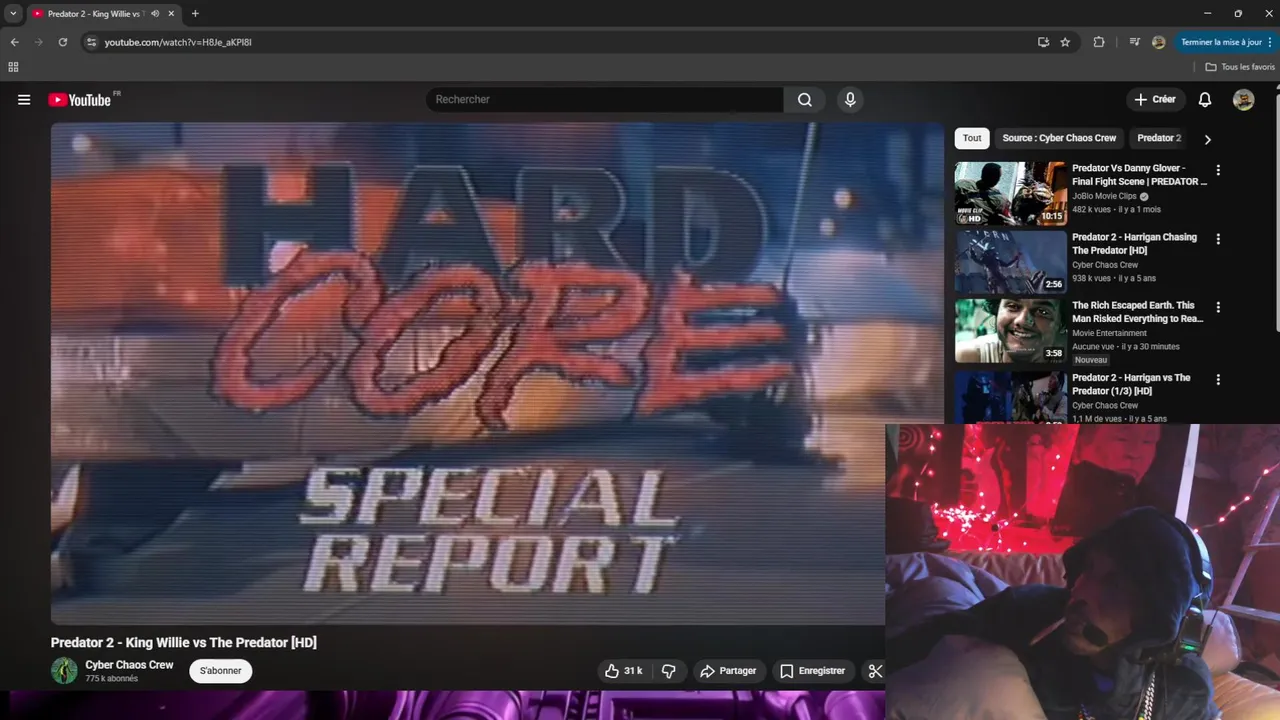This screenshot has width=1280, height=720.
Task: Go back with the browser back arrow
Action: point(14,42)
